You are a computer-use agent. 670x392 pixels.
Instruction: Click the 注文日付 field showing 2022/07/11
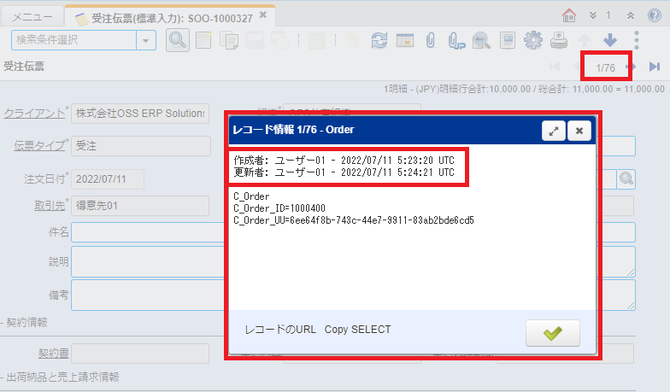108,179
